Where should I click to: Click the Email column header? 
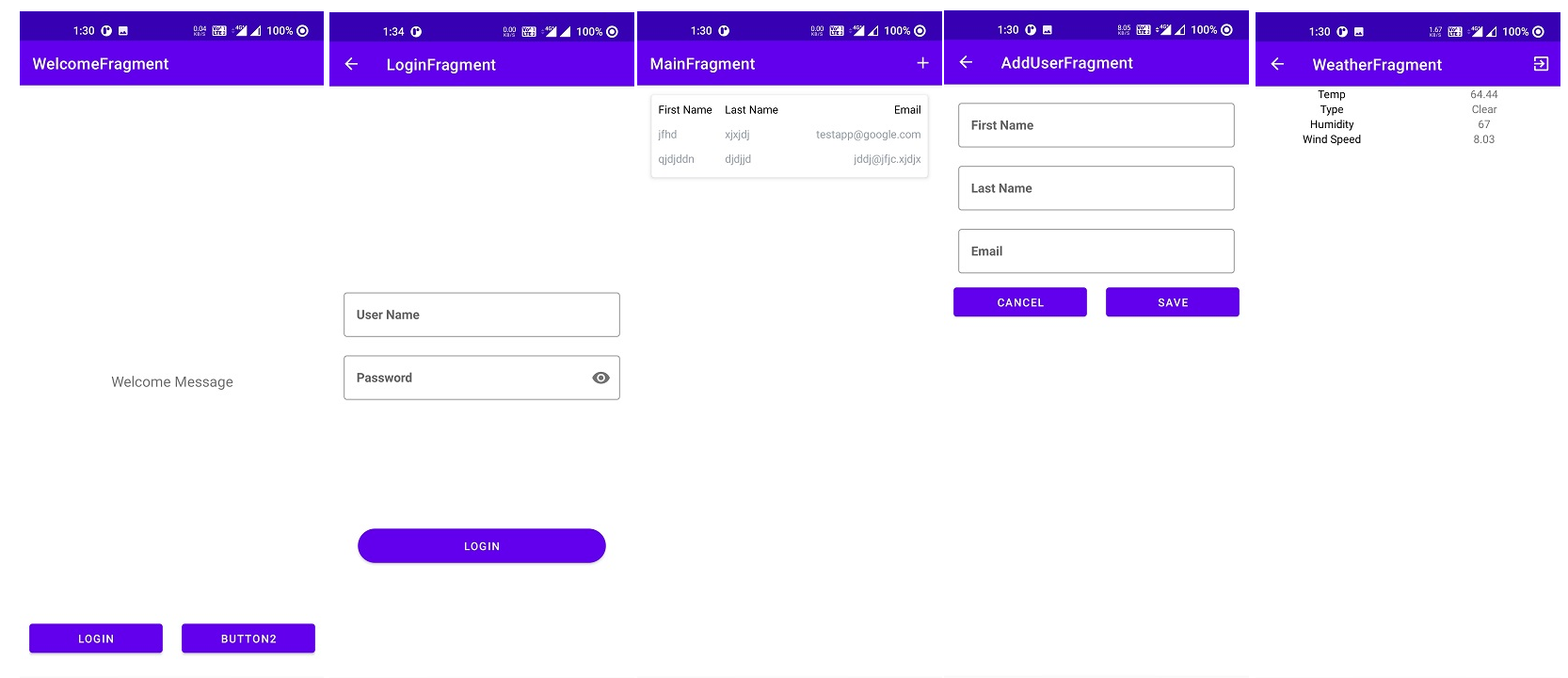[907, 110]
